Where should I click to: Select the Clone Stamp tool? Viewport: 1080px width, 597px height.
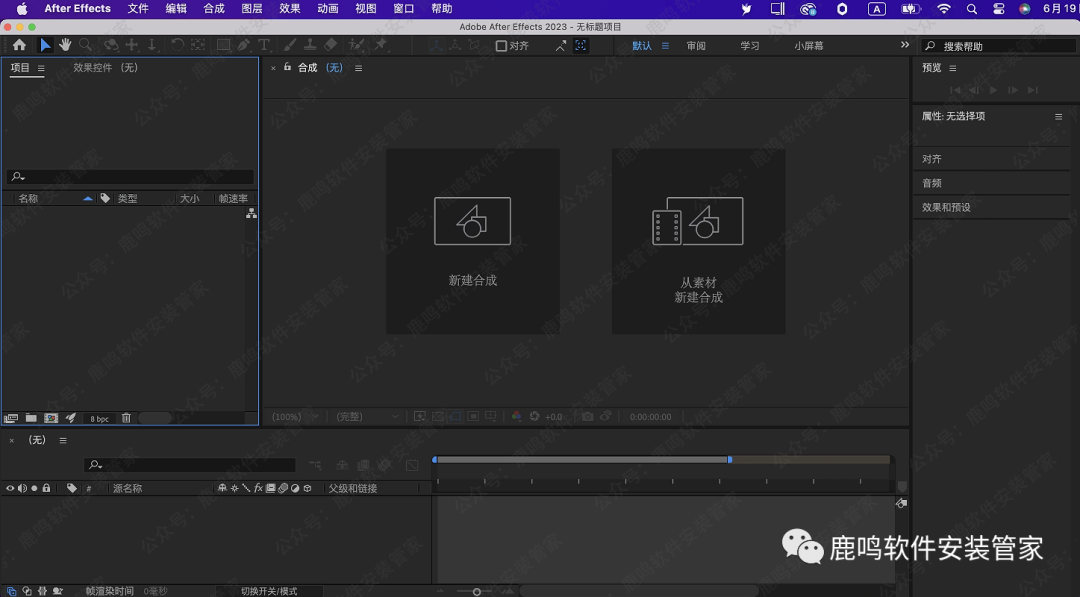[311, 44]
